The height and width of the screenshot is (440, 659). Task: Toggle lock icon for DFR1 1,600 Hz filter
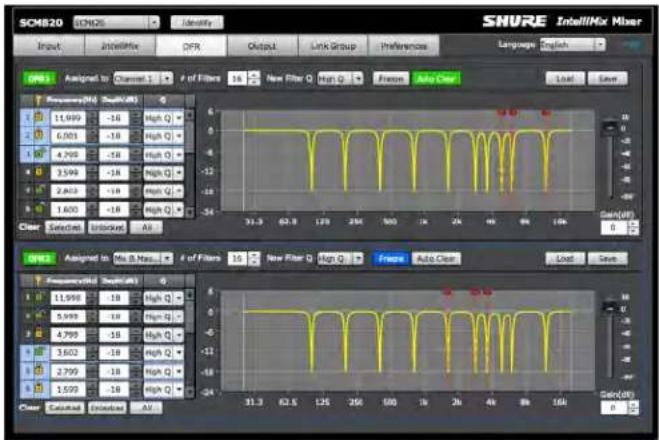pos(40,209)
